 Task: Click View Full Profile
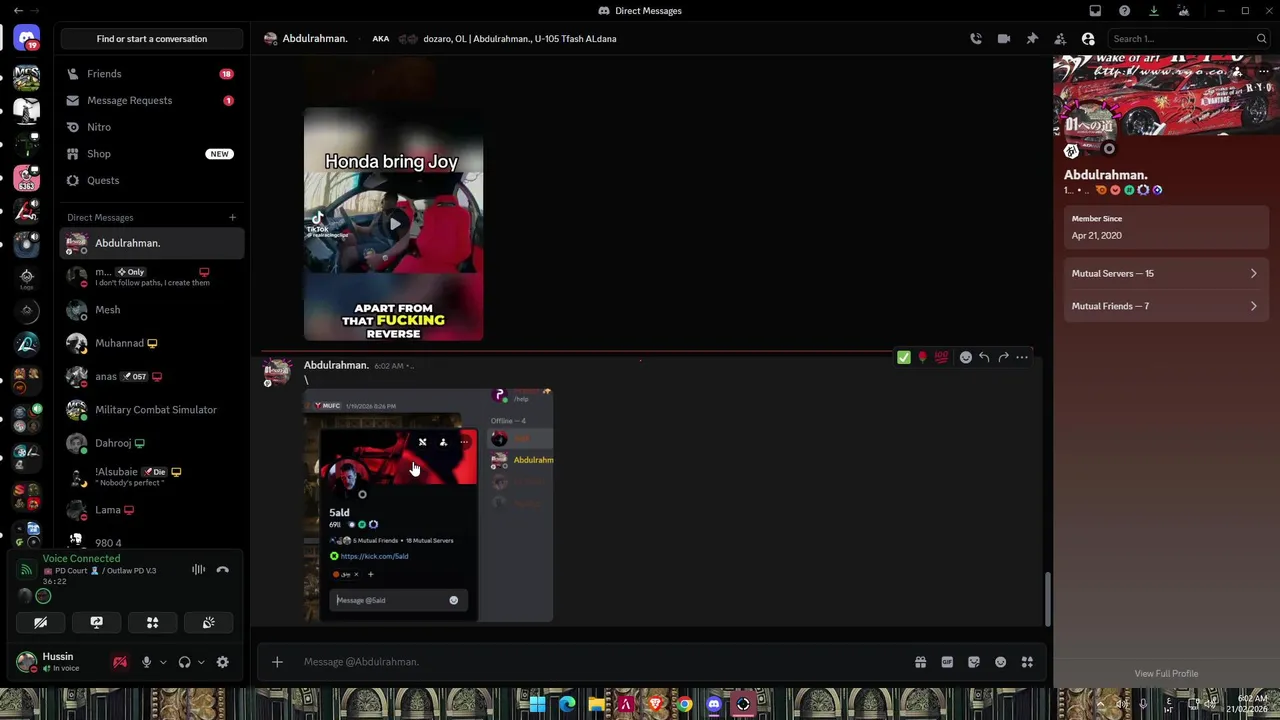[1166, 674]
